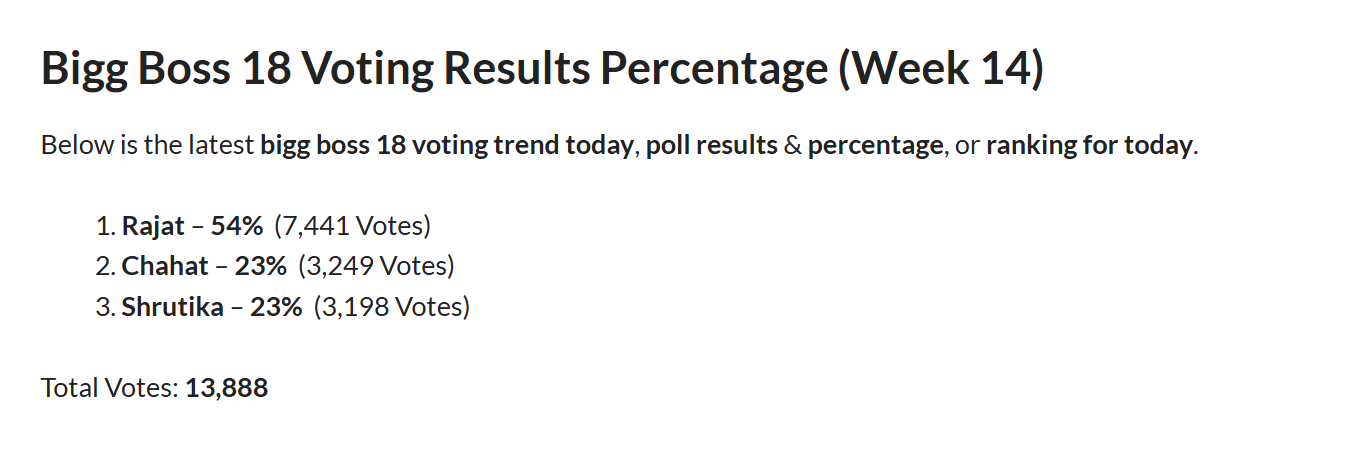Click the "(3,249 Votes)" count
The height and width of the screenshot is (450, 1347).
coord(376,266)
